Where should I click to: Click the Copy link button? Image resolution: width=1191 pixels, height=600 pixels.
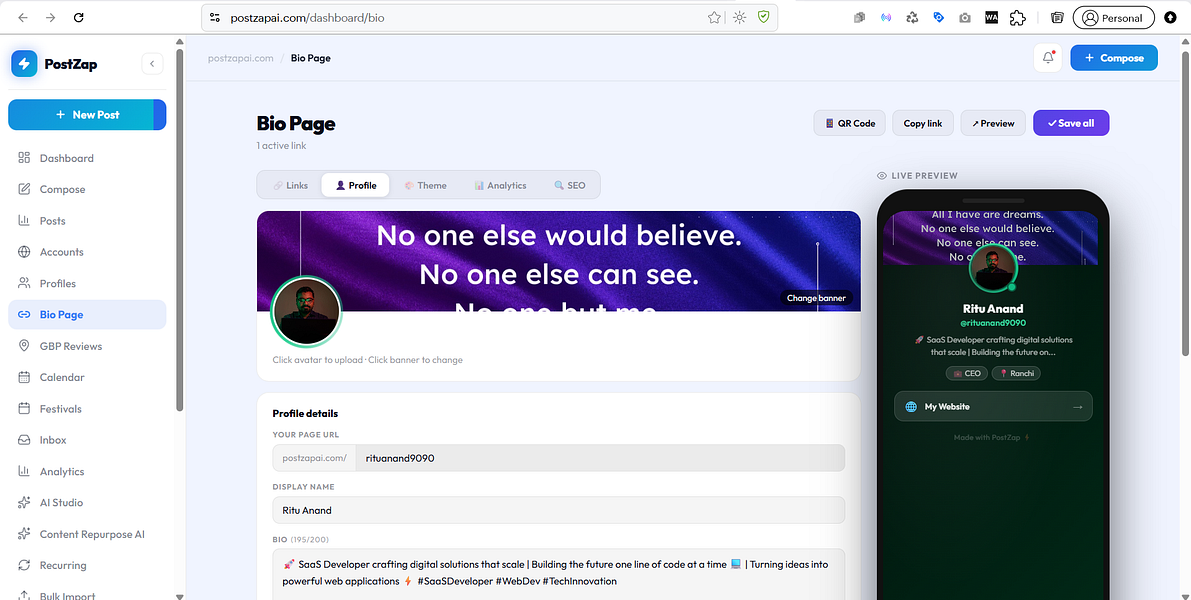[923, 123]
